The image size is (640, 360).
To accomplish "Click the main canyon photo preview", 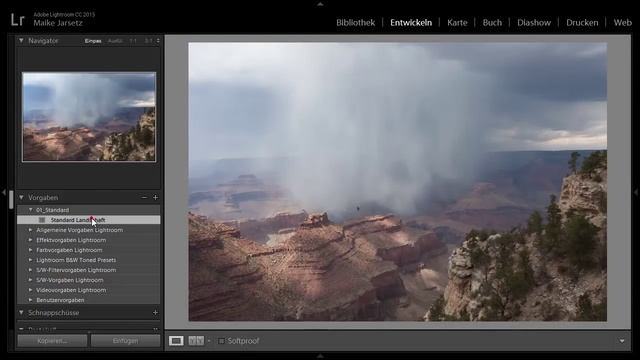I will coord(398,182).
